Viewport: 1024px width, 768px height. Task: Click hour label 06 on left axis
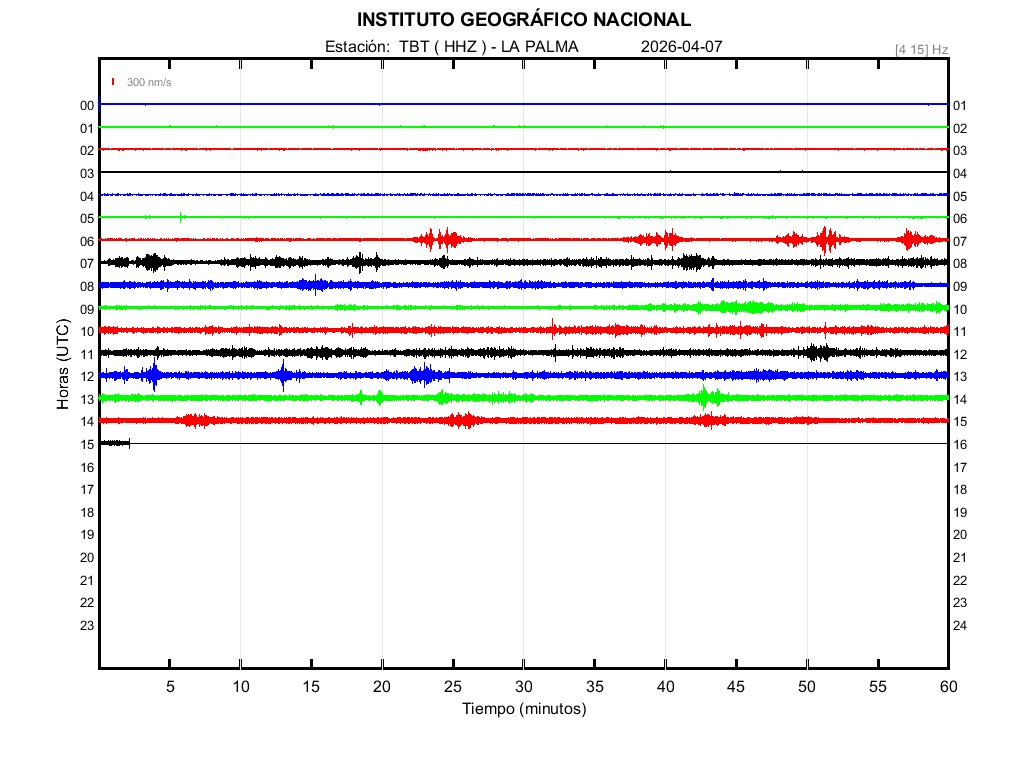(87, 241)
